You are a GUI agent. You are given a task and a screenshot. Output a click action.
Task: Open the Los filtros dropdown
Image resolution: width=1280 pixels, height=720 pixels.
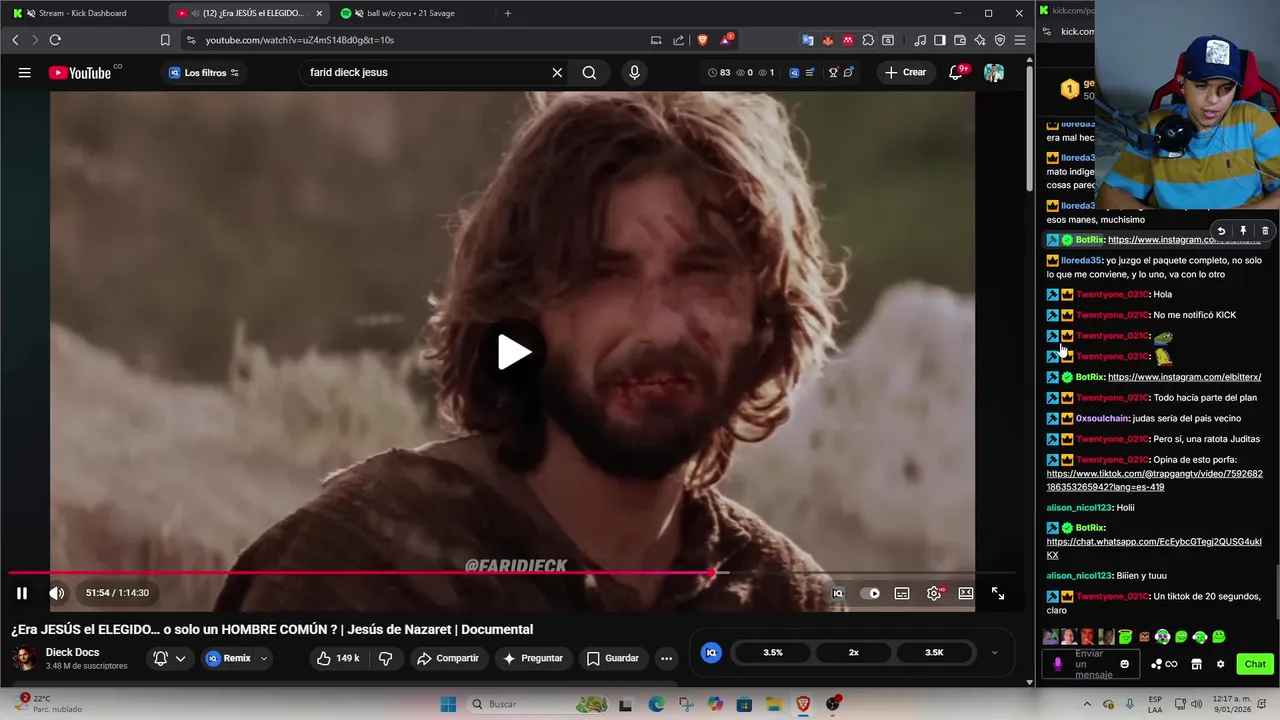[x=204, y=72]
